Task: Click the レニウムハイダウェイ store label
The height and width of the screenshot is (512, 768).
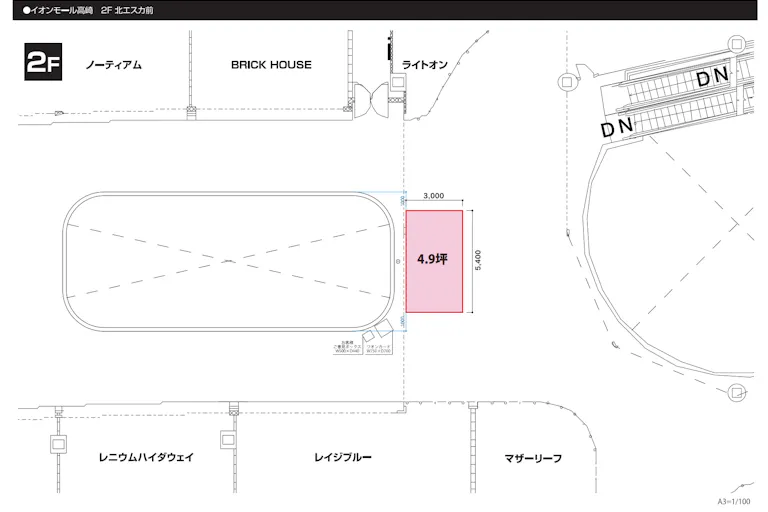Action: pyautogui.click(x=146, y=457)
